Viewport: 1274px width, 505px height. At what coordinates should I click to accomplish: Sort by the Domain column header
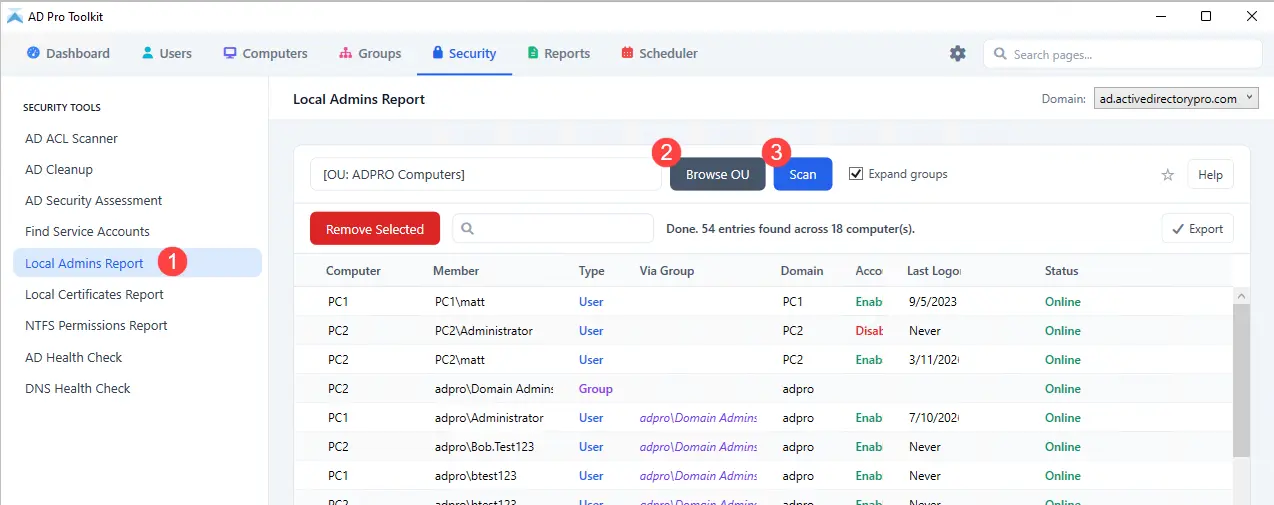pos(802,271)
